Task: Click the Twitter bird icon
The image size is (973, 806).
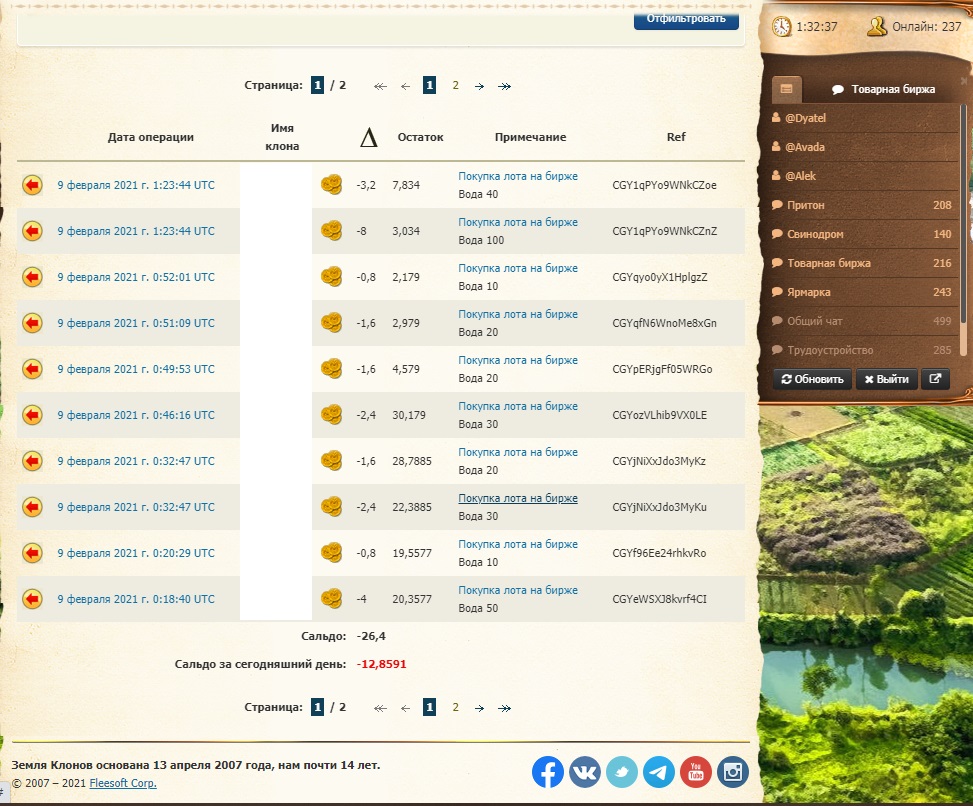Action: (x=622, y=771)
